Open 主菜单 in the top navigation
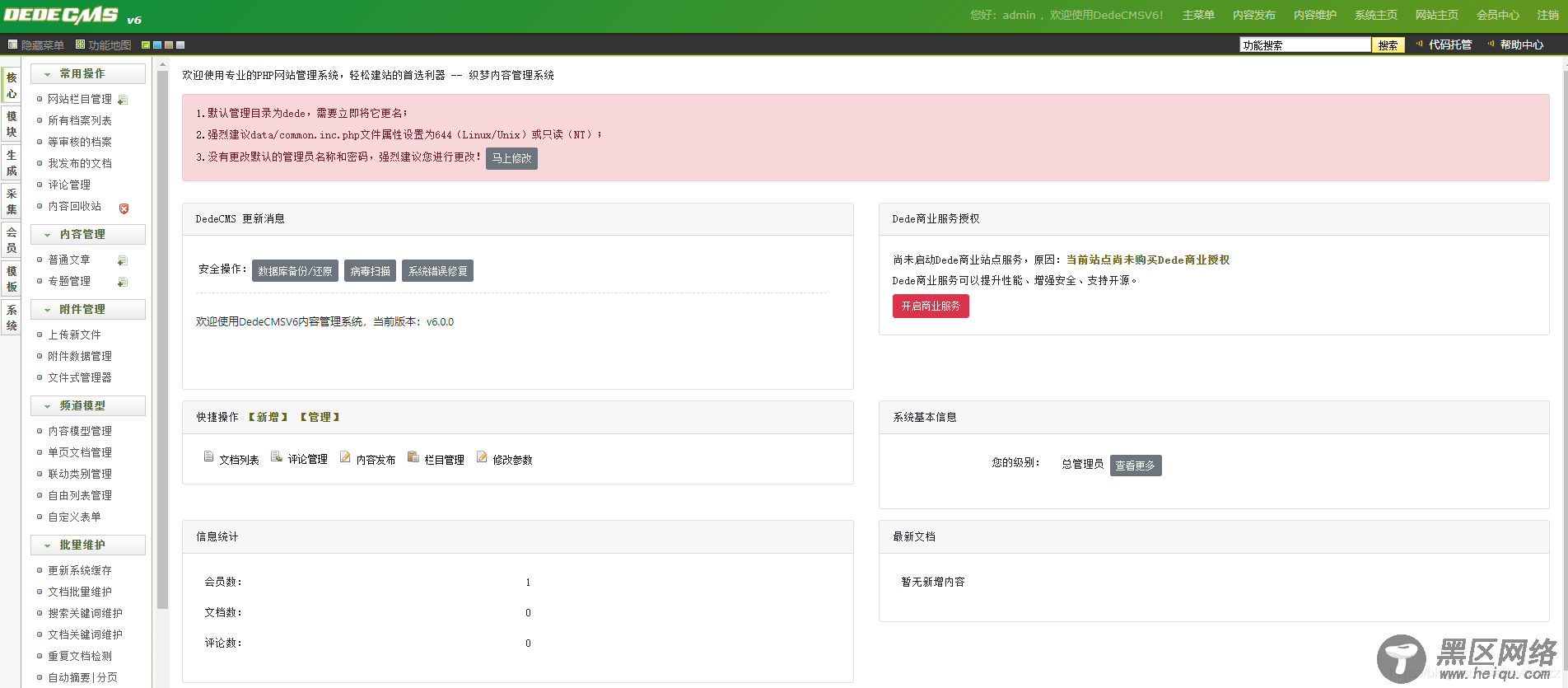1568x688 pixels. (x=1198, y=15)
